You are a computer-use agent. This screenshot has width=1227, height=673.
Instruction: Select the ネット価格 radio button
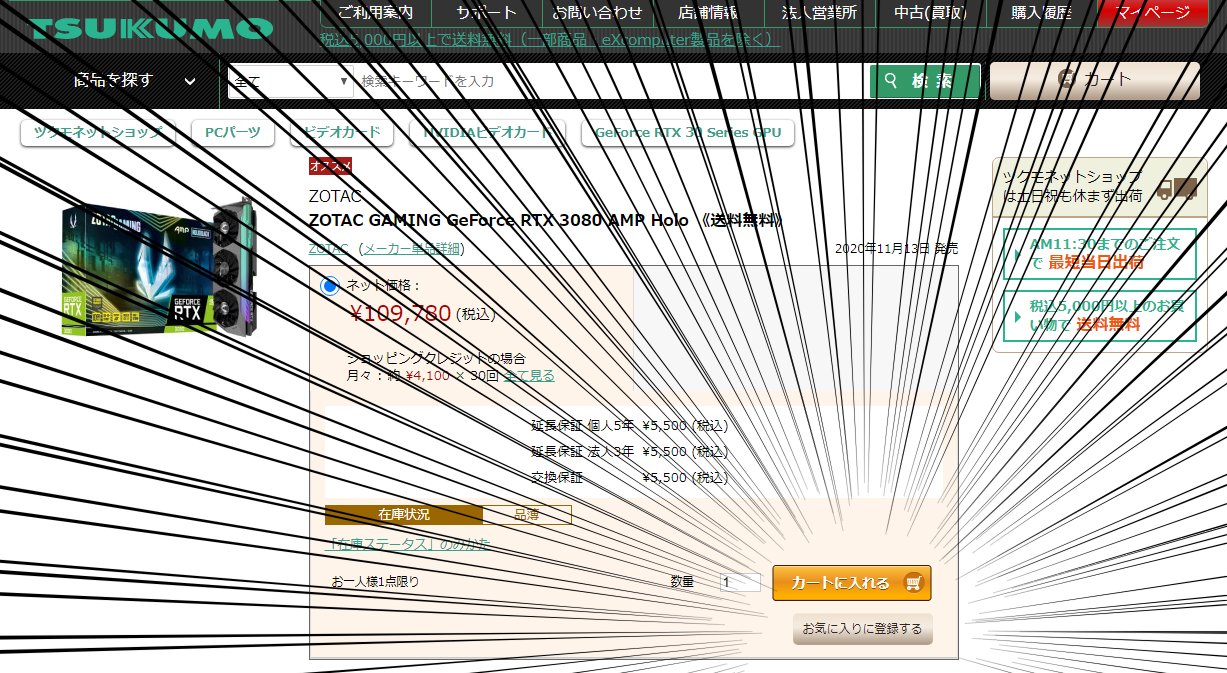click(x=330, y=286)
